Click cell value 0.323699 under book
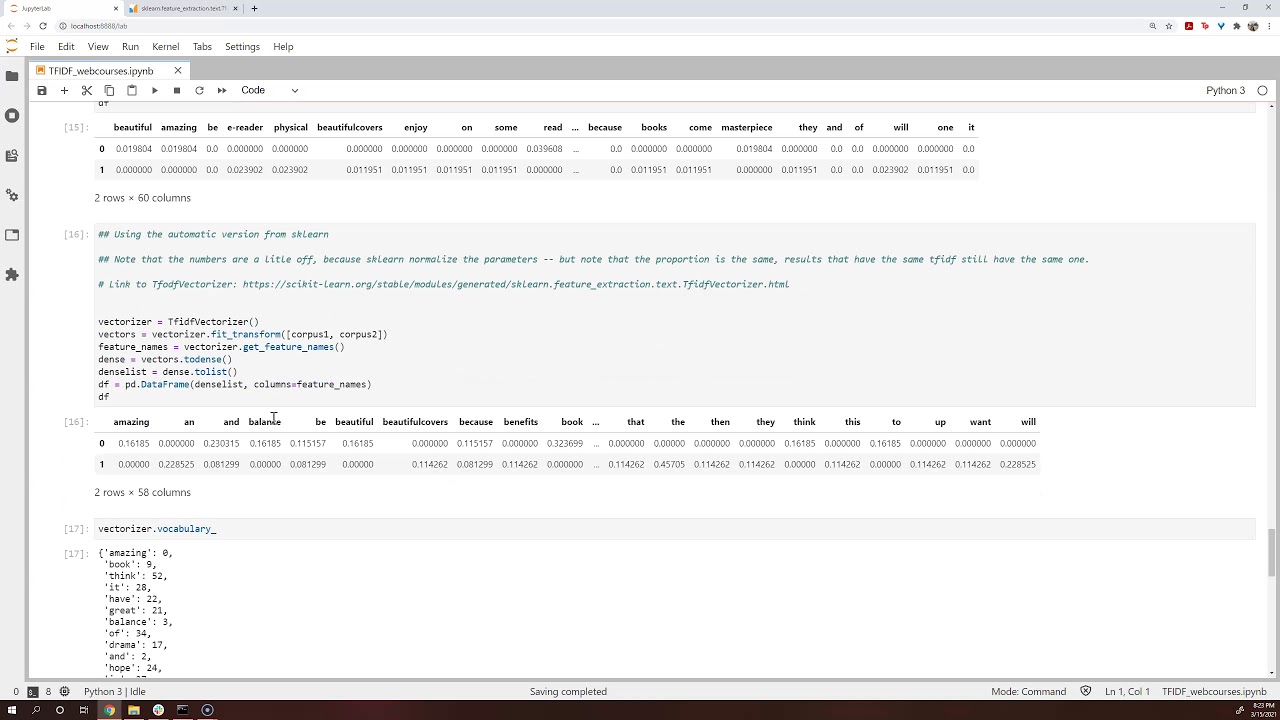This screenshot has height=720, width=1280. [565, 443]
